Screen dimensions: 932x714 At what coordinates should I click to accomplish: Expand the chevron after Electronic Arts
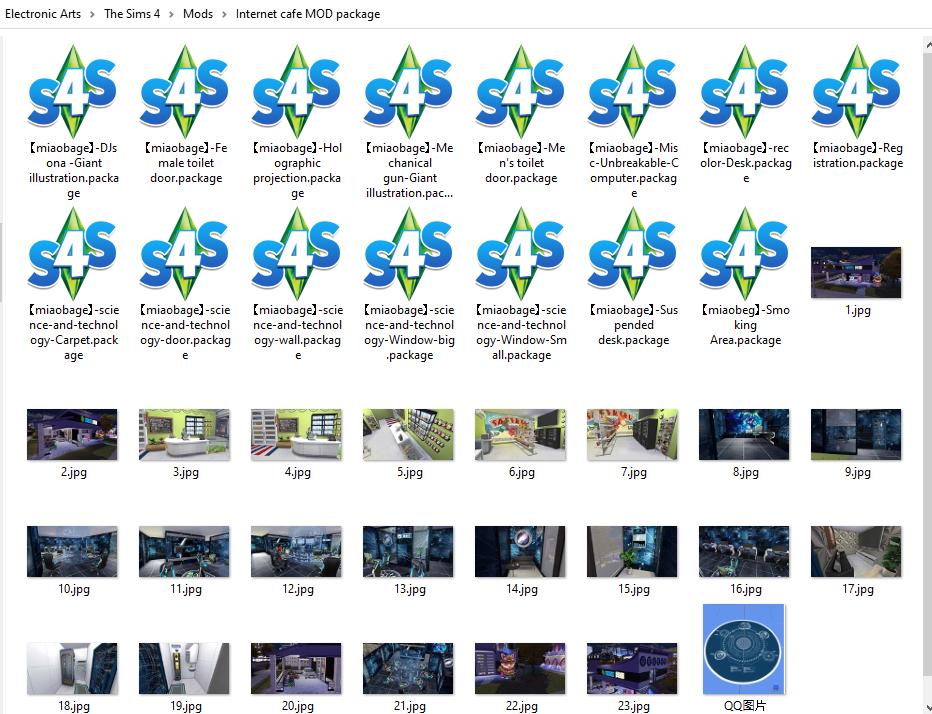(x=93, y=14)
